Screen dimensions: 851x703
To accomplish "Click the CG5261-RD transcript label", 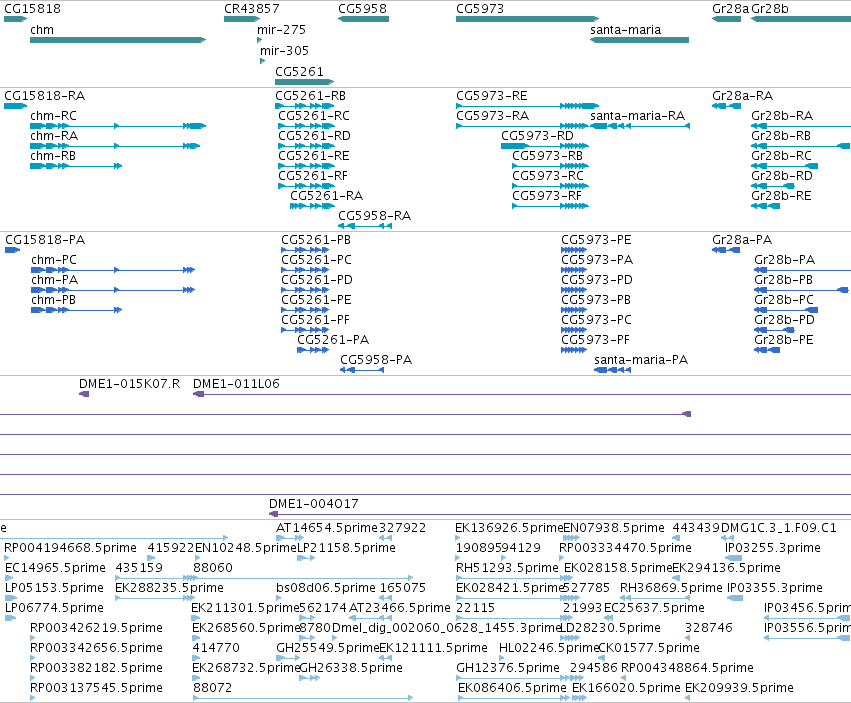I will click(x=314, y=136).
